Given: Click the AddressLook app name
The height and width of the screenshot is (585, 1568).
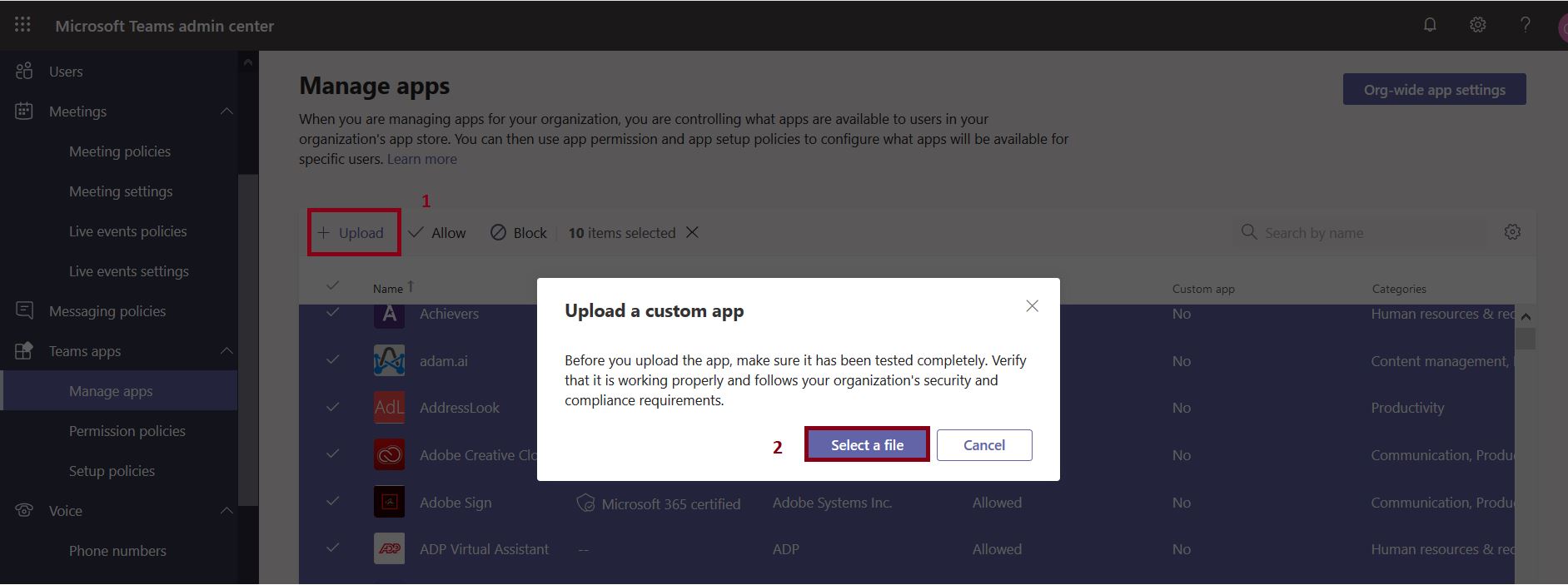Looking at the screenshot, I should tap(459, 408).
